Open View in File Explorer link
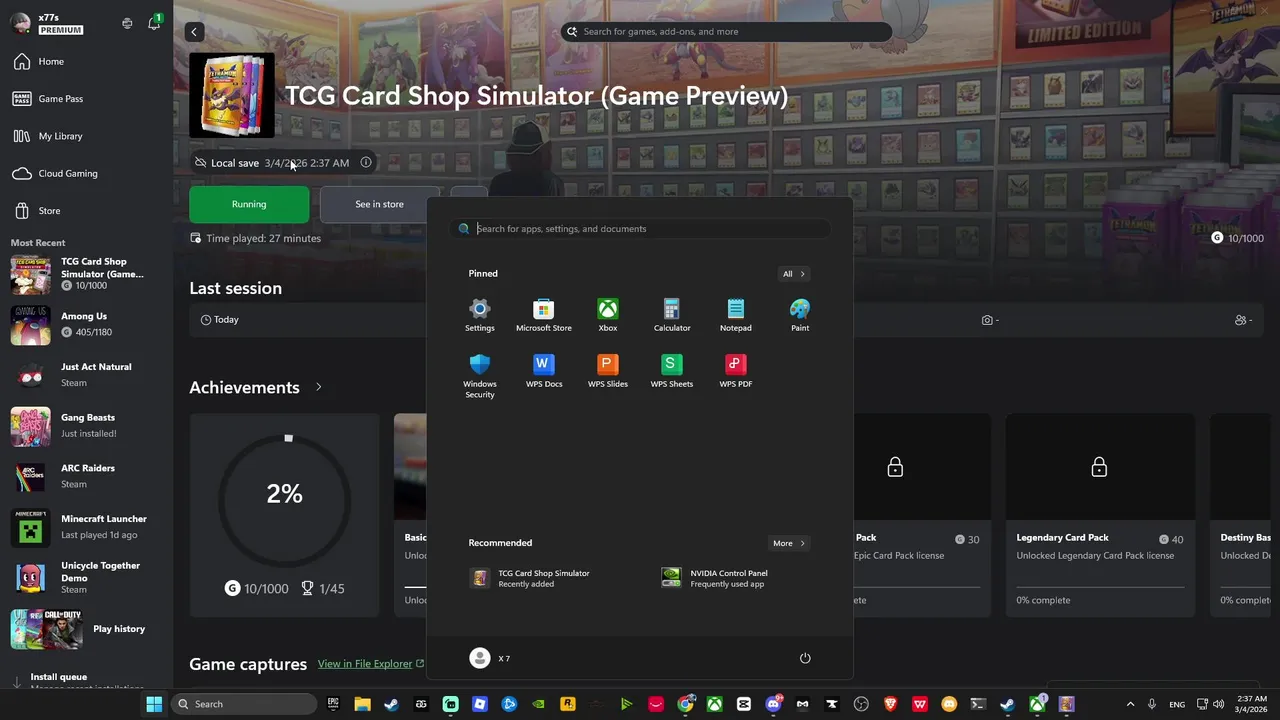Viewport: 1280px width, 720px height. coord(370,664)
